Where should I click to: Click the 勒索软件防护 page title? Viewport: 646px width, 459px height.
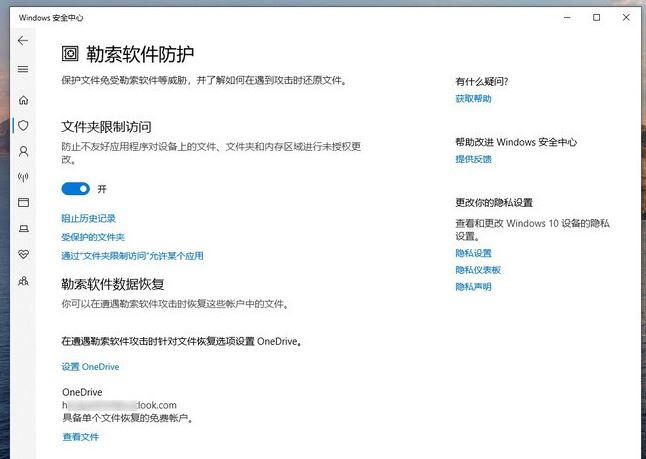140,54
